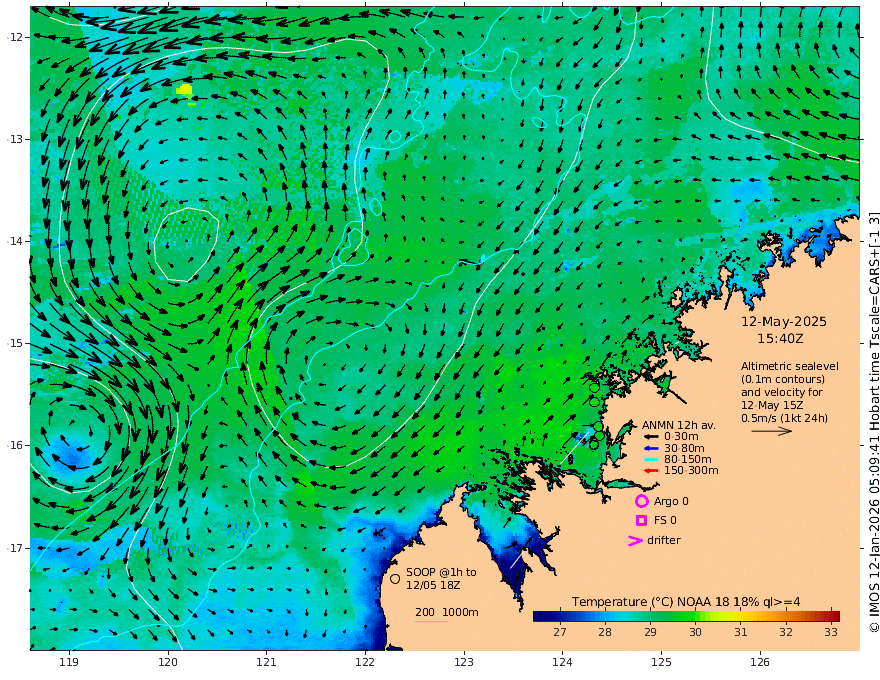Click the colorbar's yellow section near 30.5
Screen dimensions: 880x680
tap(718, 616)
